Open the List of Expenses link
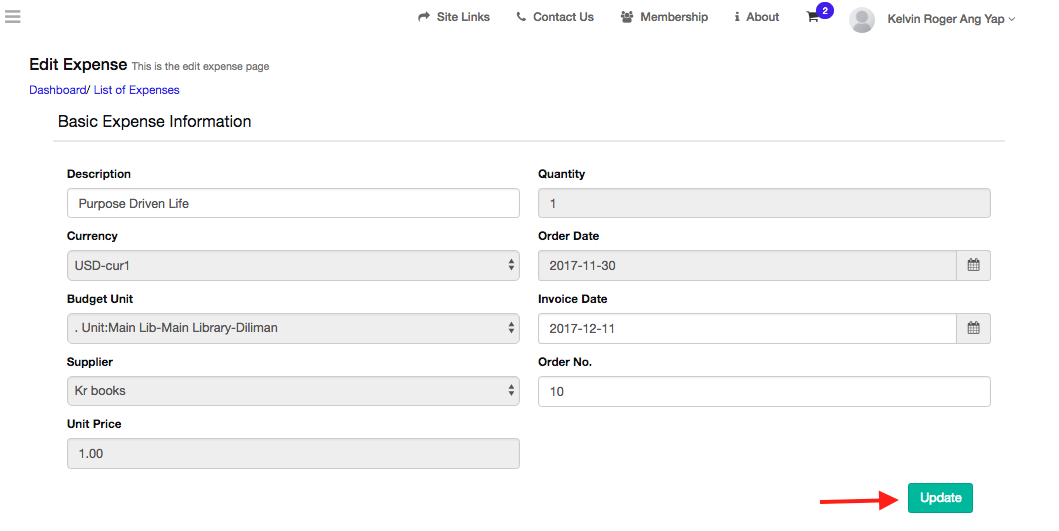 (137, 90)
